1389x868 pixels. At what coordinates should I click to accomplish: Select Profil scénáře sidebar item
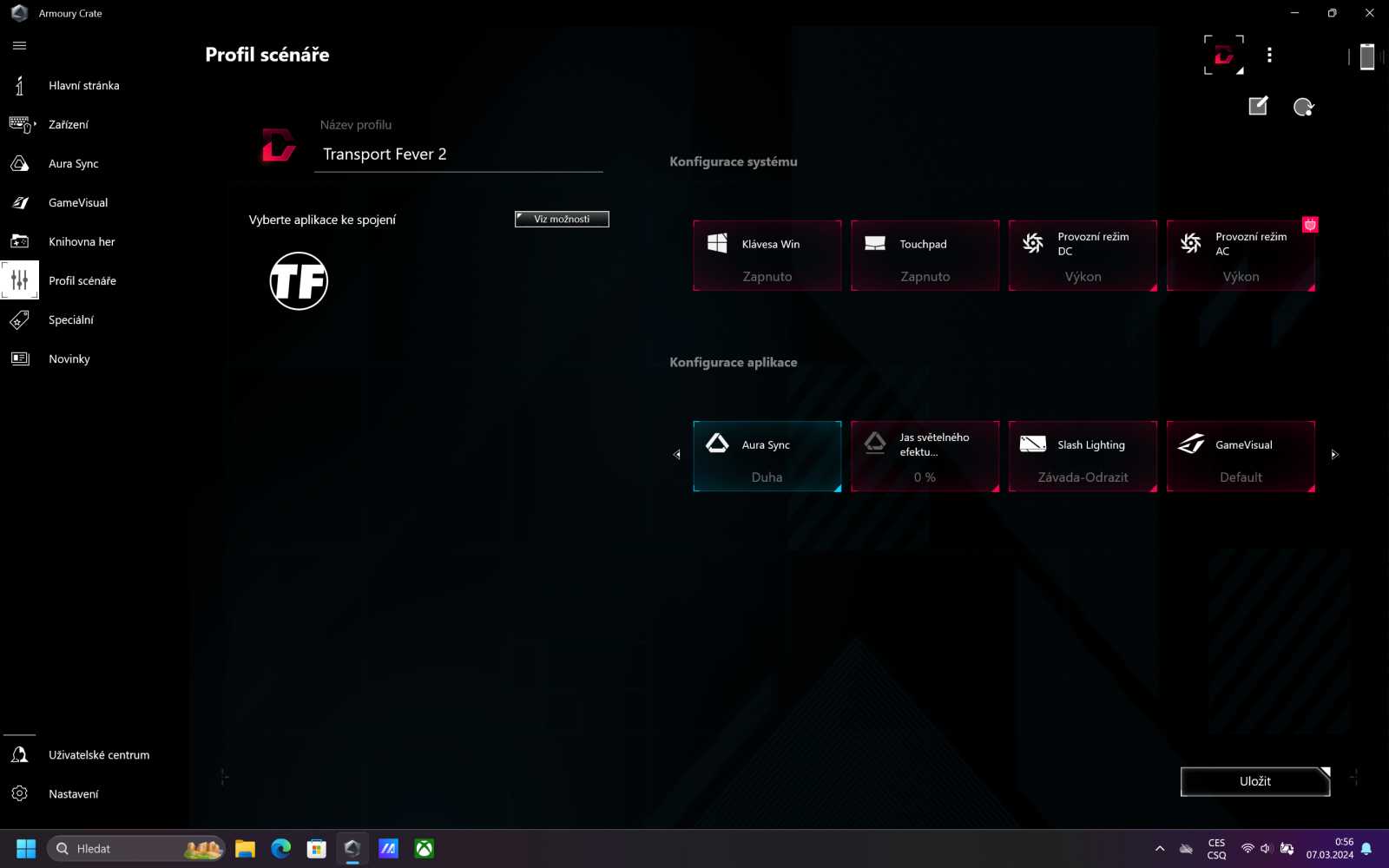82,280
